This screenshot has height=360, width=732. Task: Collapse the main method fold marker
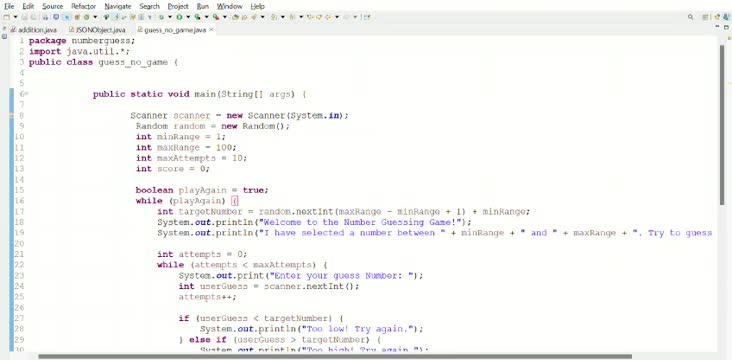pyautogui.click(x=26, y=94)
